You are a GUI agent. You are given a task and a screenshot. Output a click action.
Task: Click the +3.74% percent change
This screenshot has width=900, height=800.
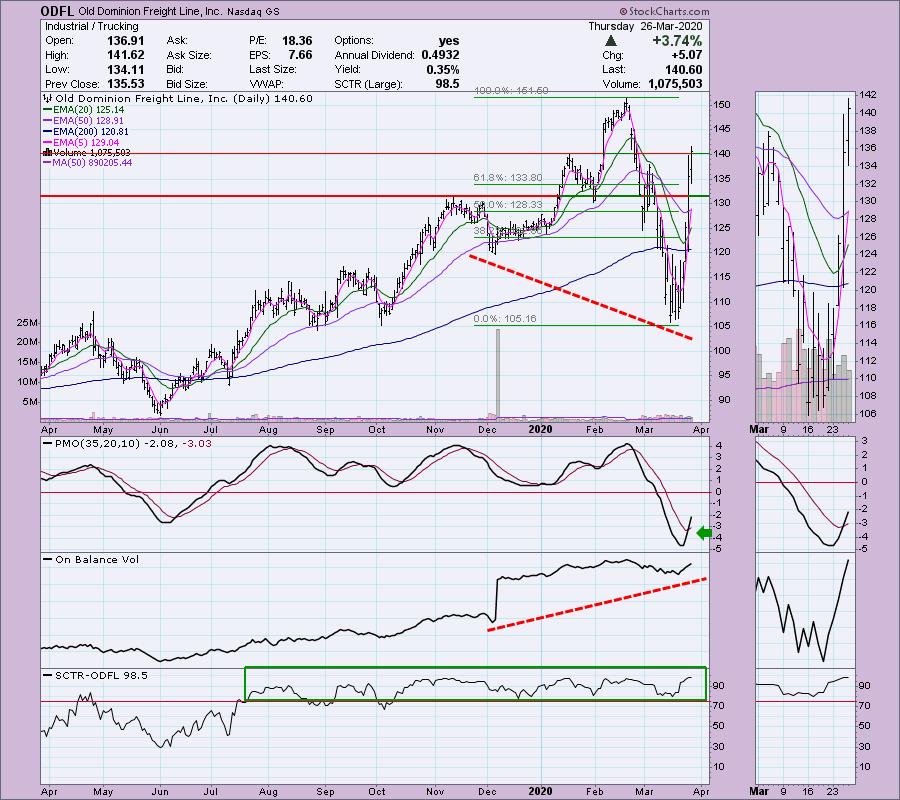tap(677, 41)
